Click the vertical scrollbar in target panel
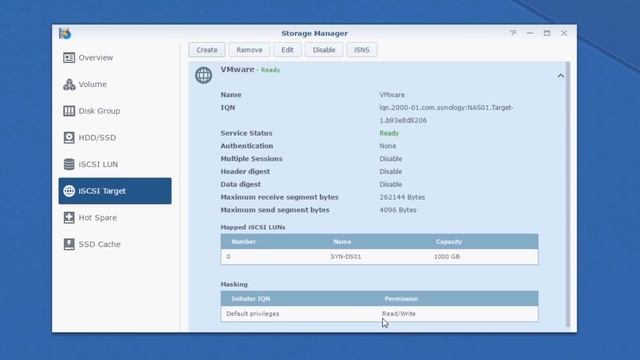The height and width of the screenshot is (360, 640). (x=567, y=194)
